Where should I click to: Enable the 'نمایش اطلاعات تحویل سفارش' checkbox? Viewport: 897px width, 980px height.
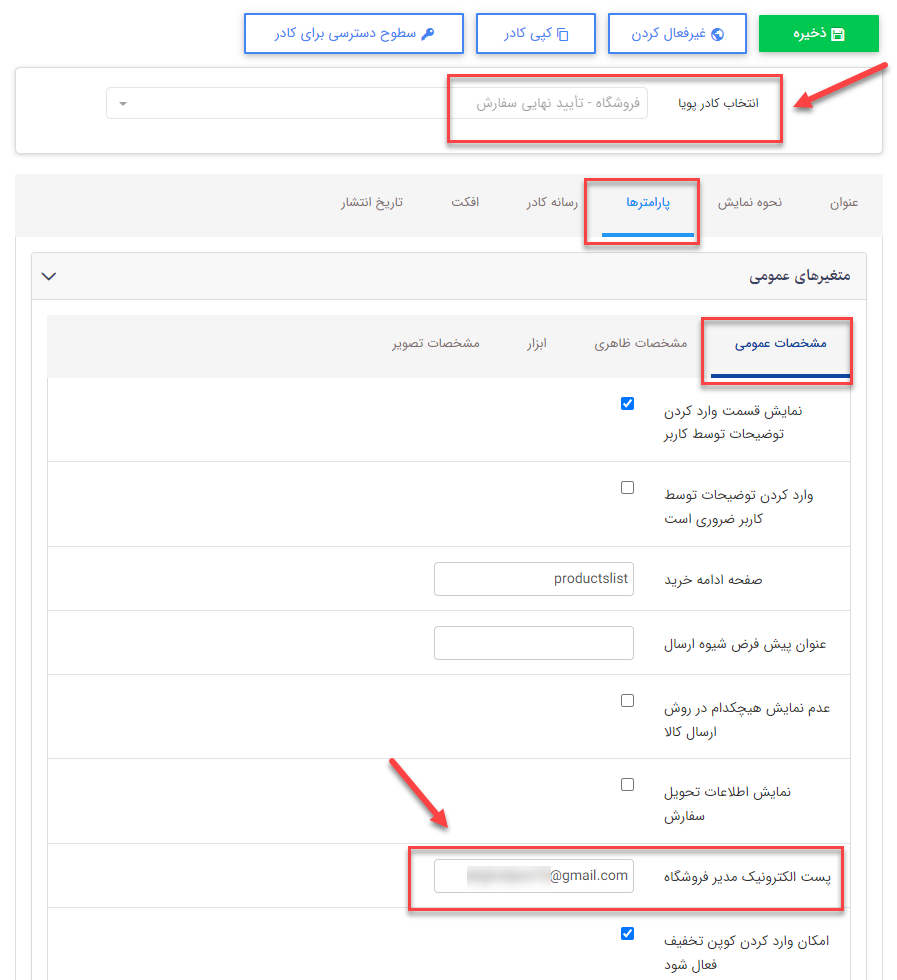point(627,784)
